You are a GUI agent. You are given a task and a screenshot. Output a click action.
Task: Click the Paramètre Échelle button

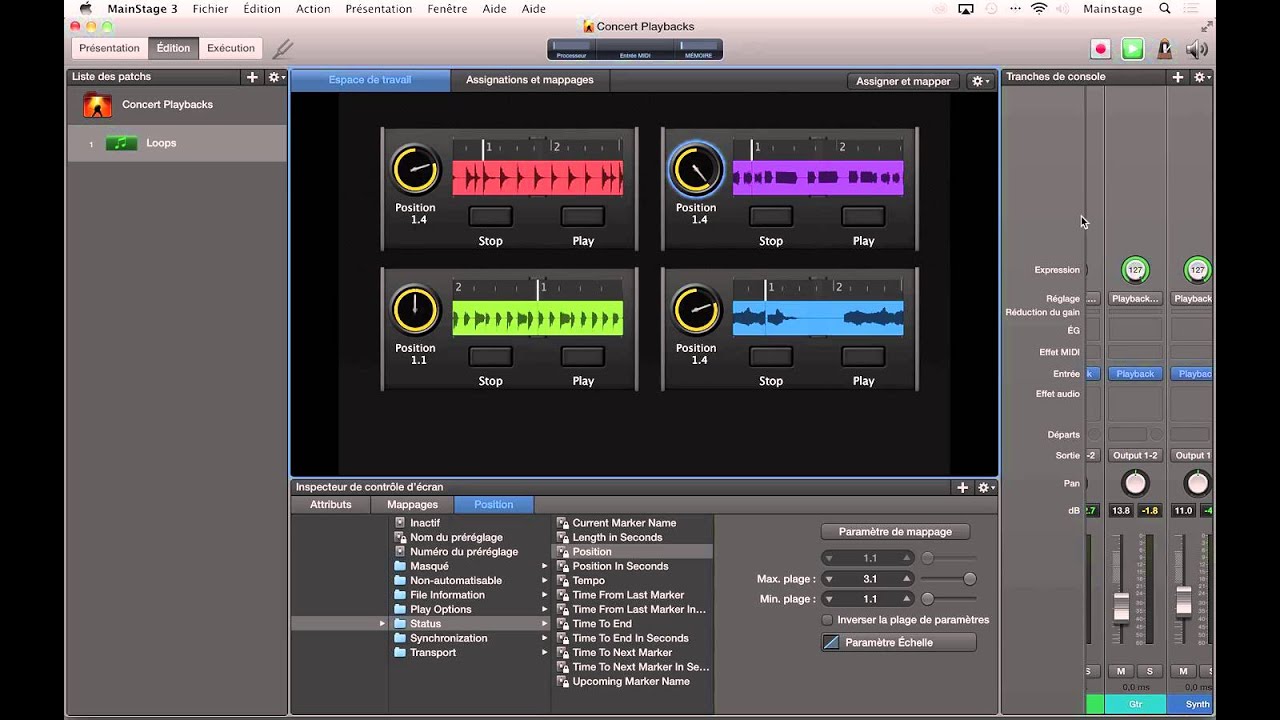(x=898, y=643)
